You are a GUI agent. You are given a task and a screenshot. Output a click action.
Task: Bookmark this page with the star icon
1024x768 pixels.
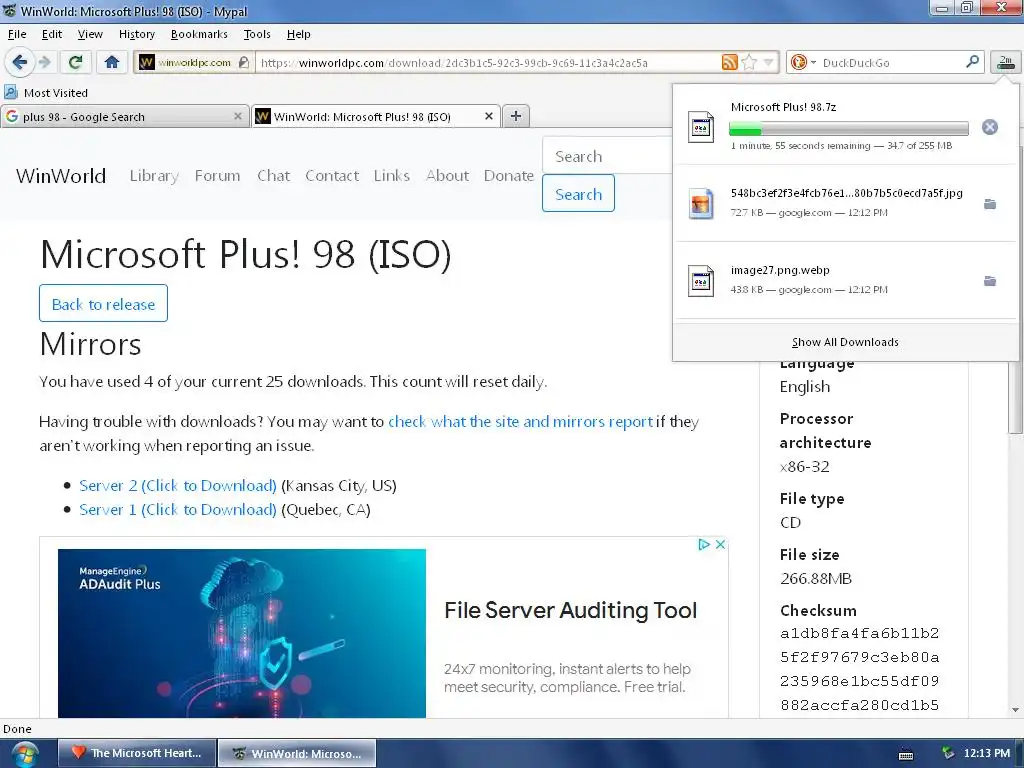pyautogui.click(x=749, y=63)
